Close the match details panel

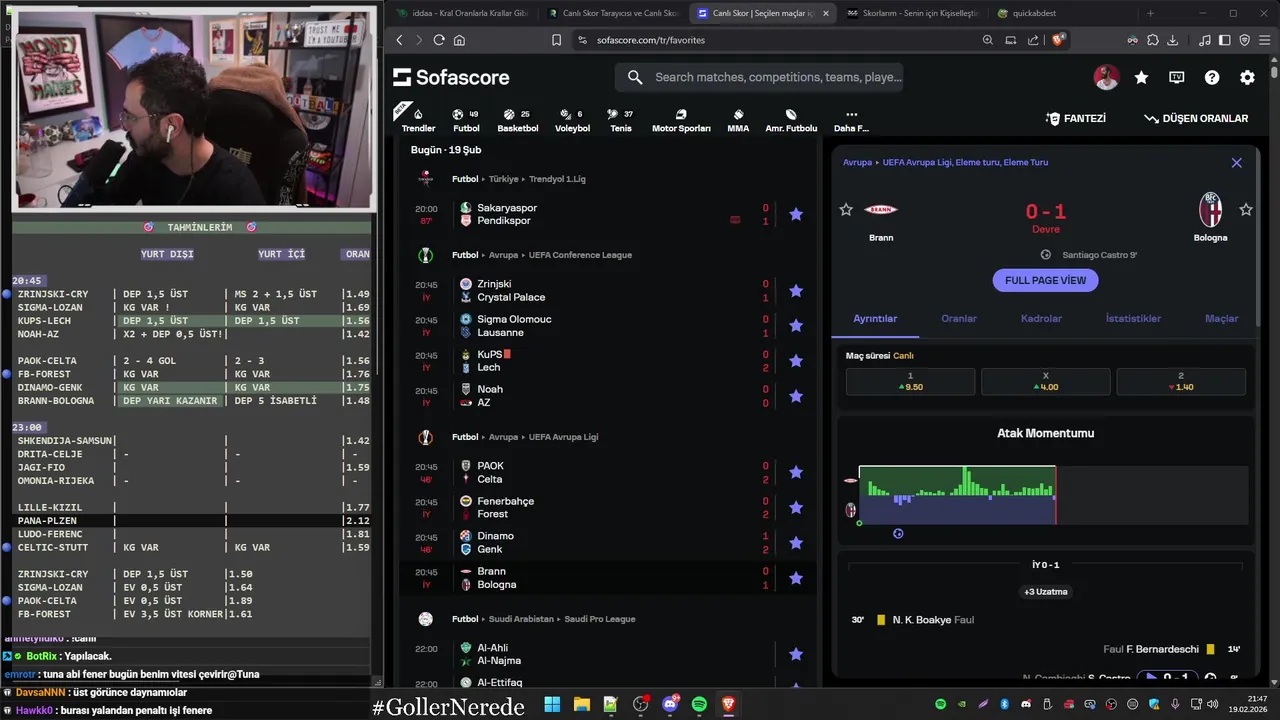tap(1236, 162)
